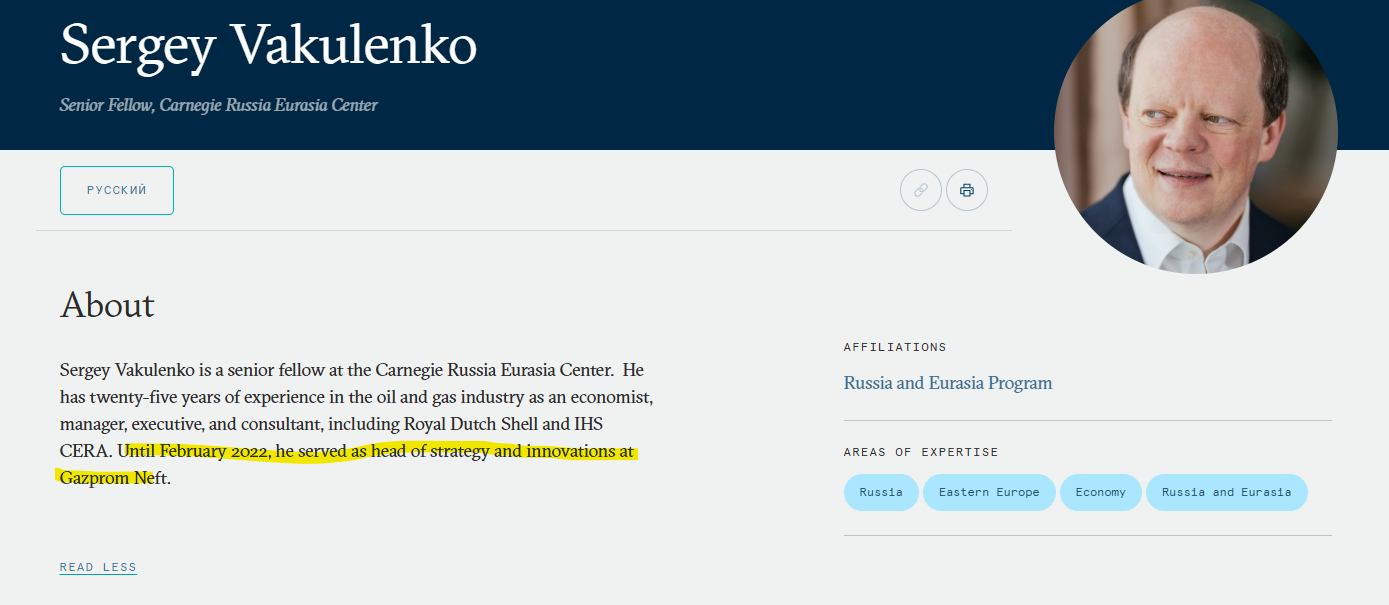
Task: Collapse the bio with READ LESS
Action: pos(98,567)
